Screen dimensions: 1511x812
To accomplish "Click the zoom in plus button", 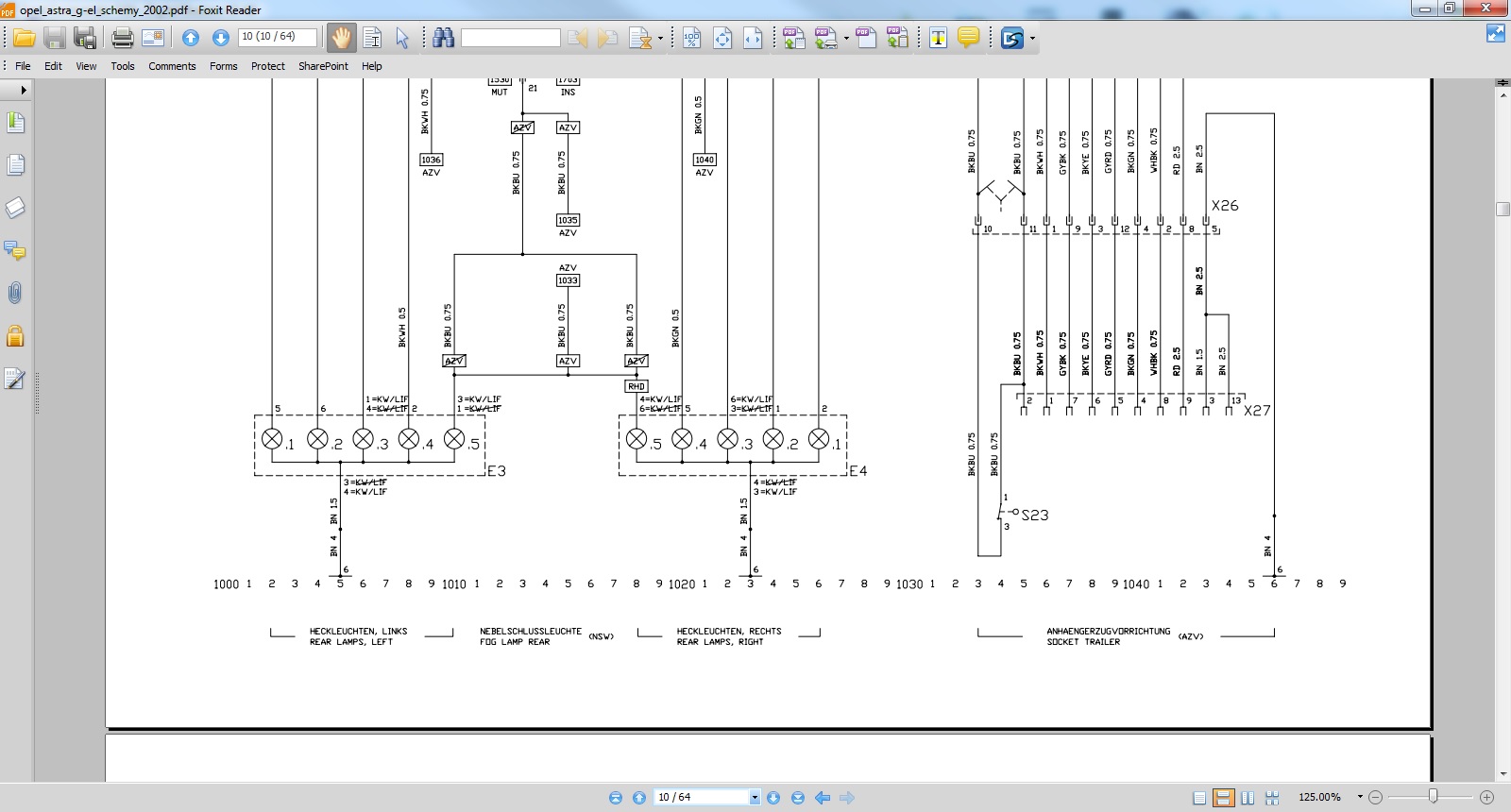I will 1486,797.
